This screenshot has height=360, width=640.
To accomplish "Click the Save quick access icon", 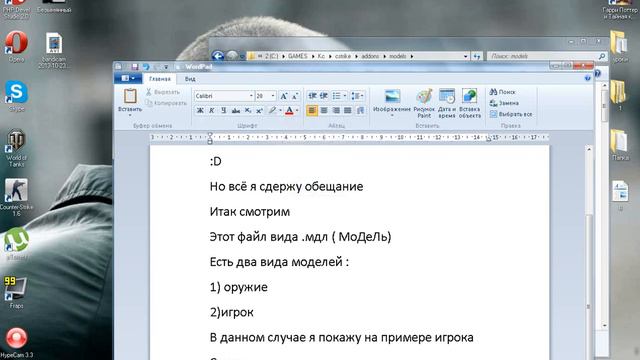I will point(134,67).
